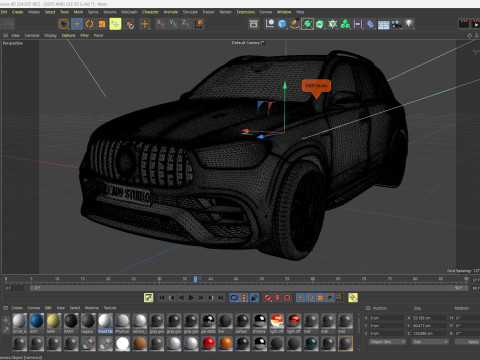The width and height of the screenshot is (480, 360).
Task: Open the Create menu in menu bar
Action: [17, 12]
